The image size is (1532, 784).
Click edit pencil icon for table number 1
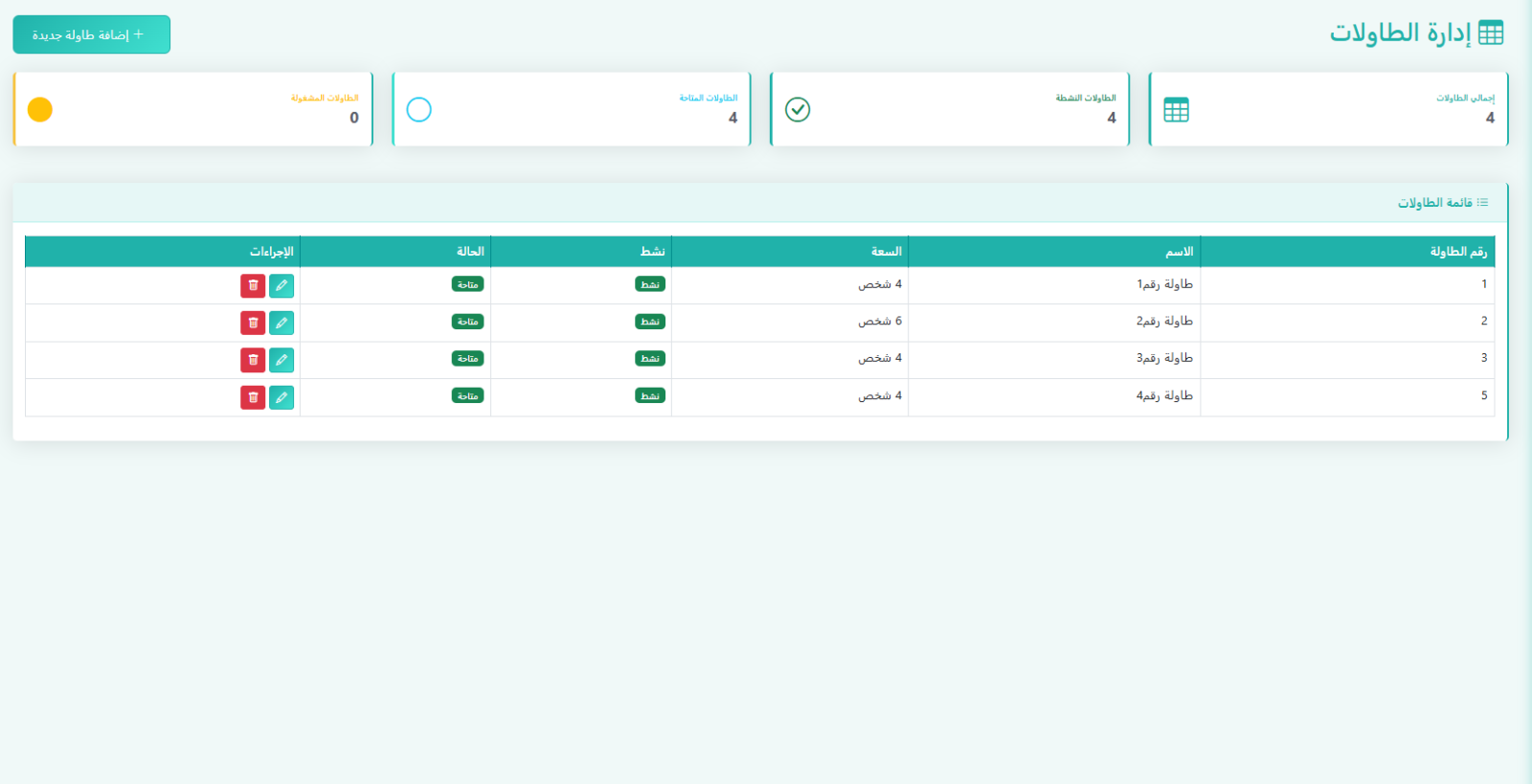pos(282,285)
